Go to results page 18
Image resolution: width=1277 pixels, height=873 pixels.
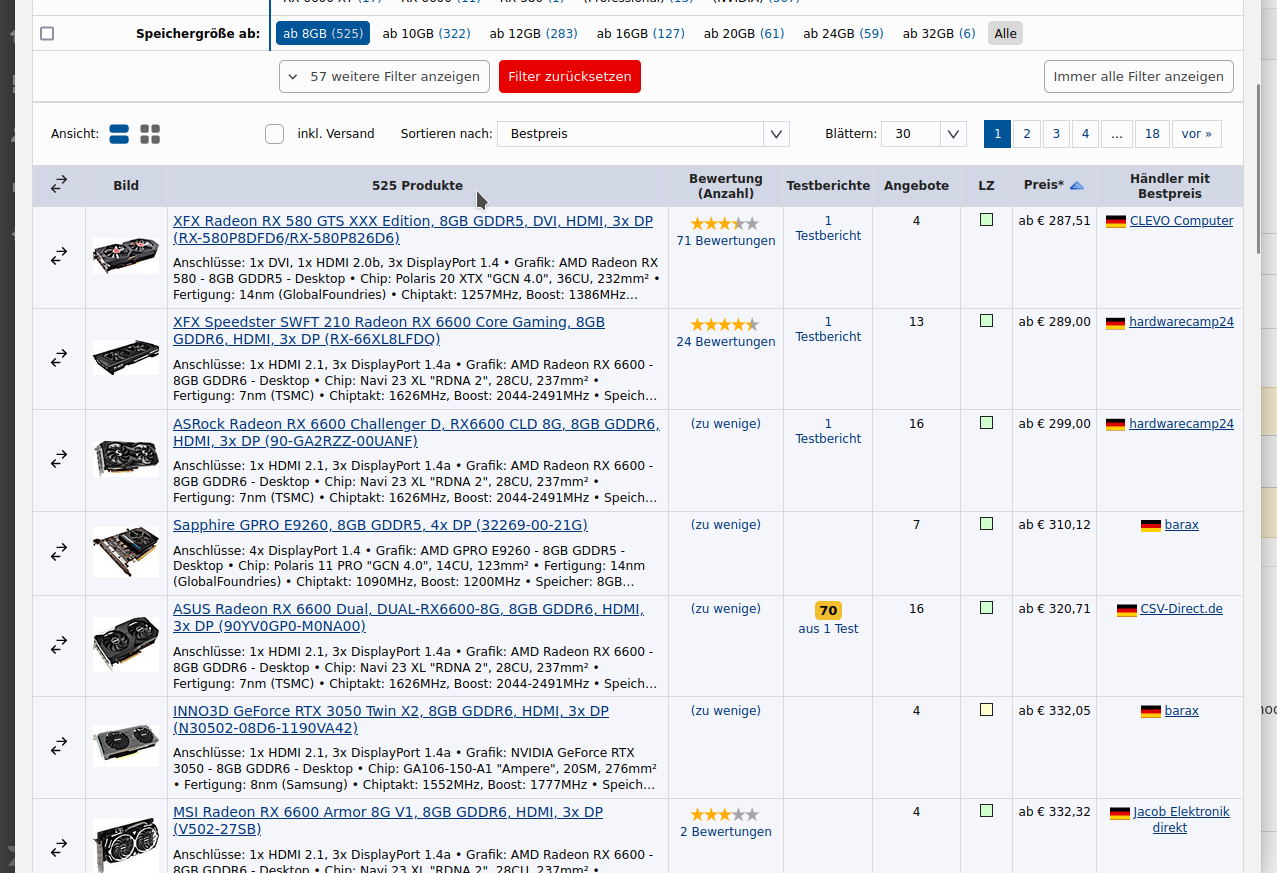point(1153,134)
